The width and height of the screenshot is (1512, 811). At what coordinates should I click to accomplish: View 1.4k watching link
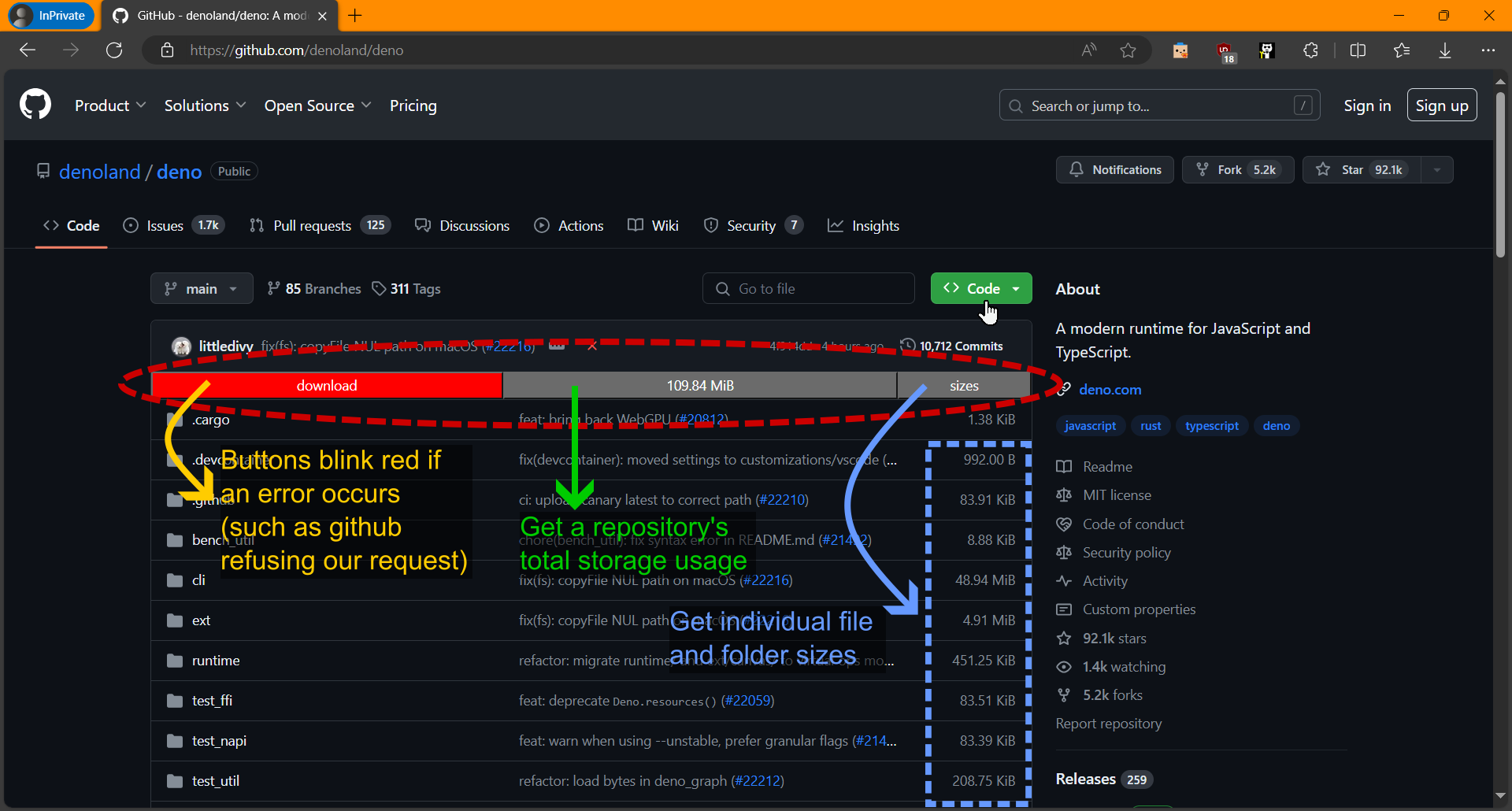(1111, 667)
